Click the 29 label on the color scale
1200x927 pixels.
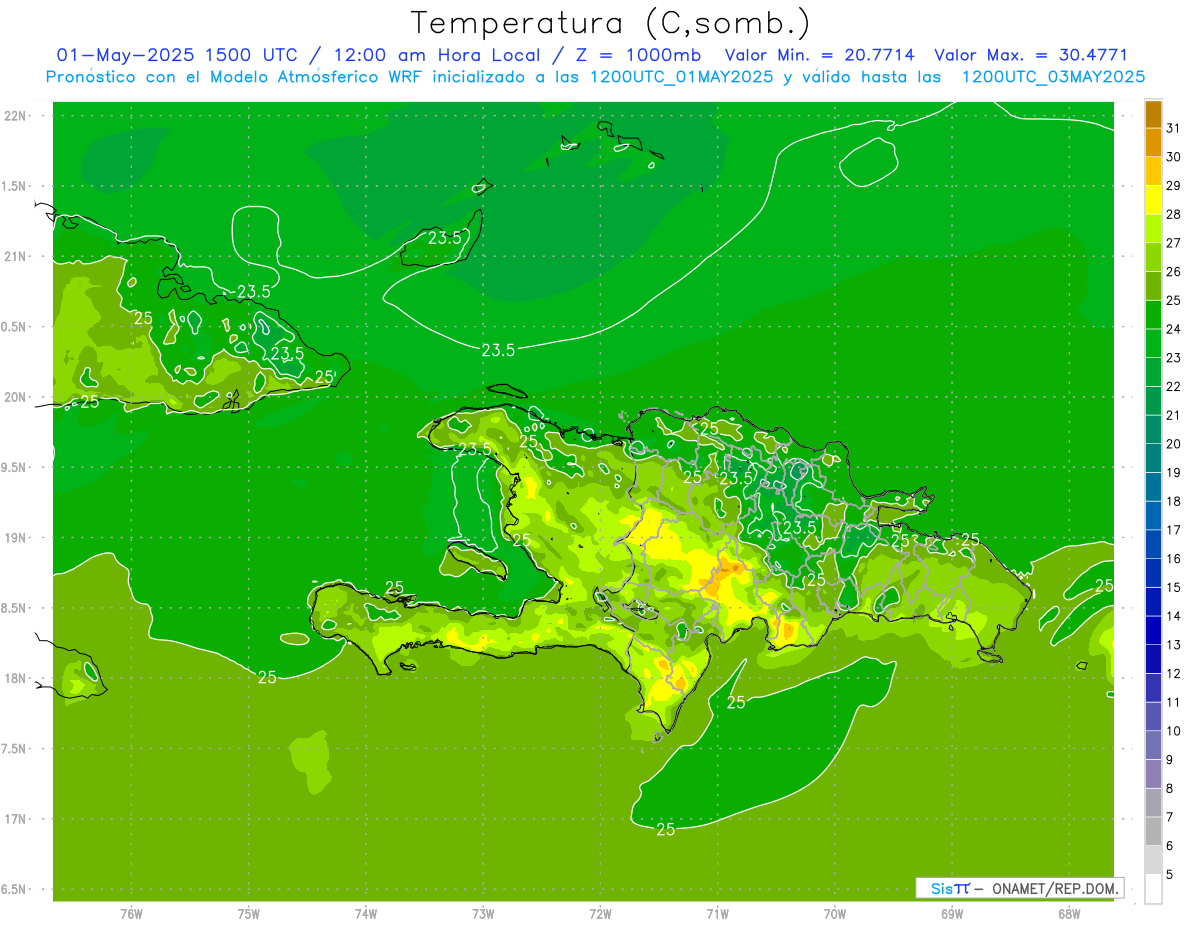click(x=1174, y=185)
